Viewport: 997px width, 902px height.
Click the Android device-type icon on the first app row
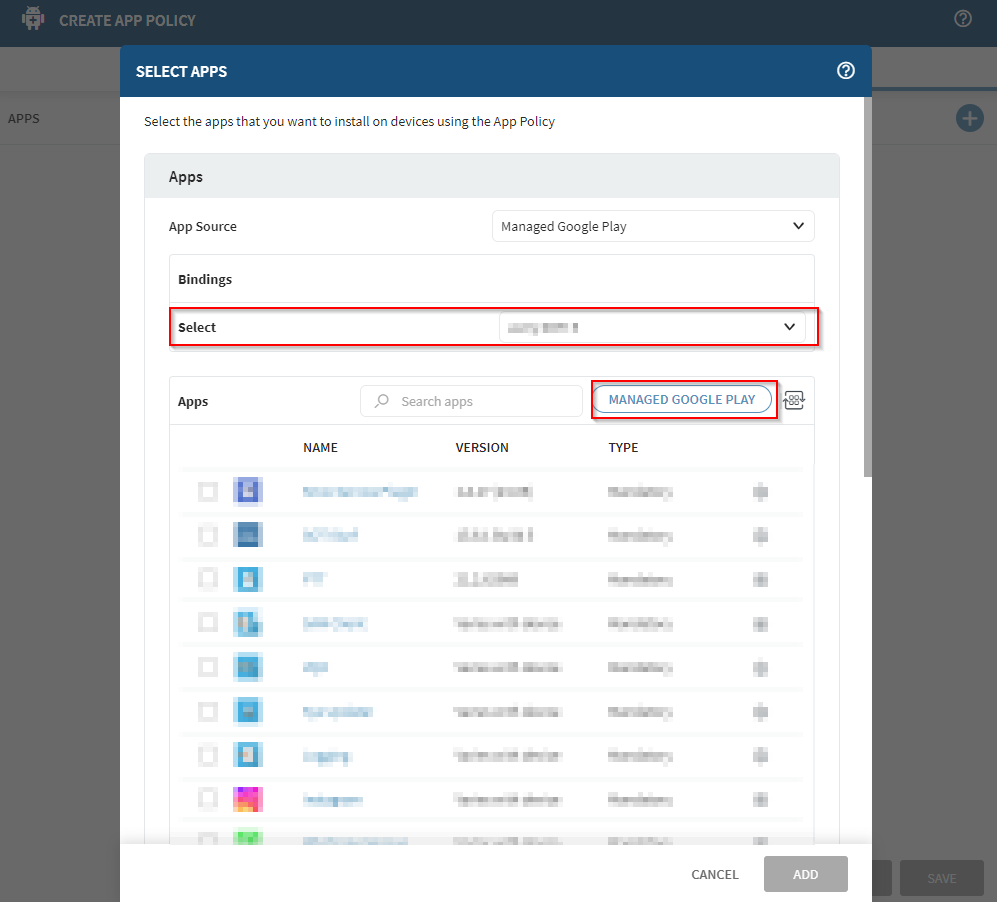(760, 491)
